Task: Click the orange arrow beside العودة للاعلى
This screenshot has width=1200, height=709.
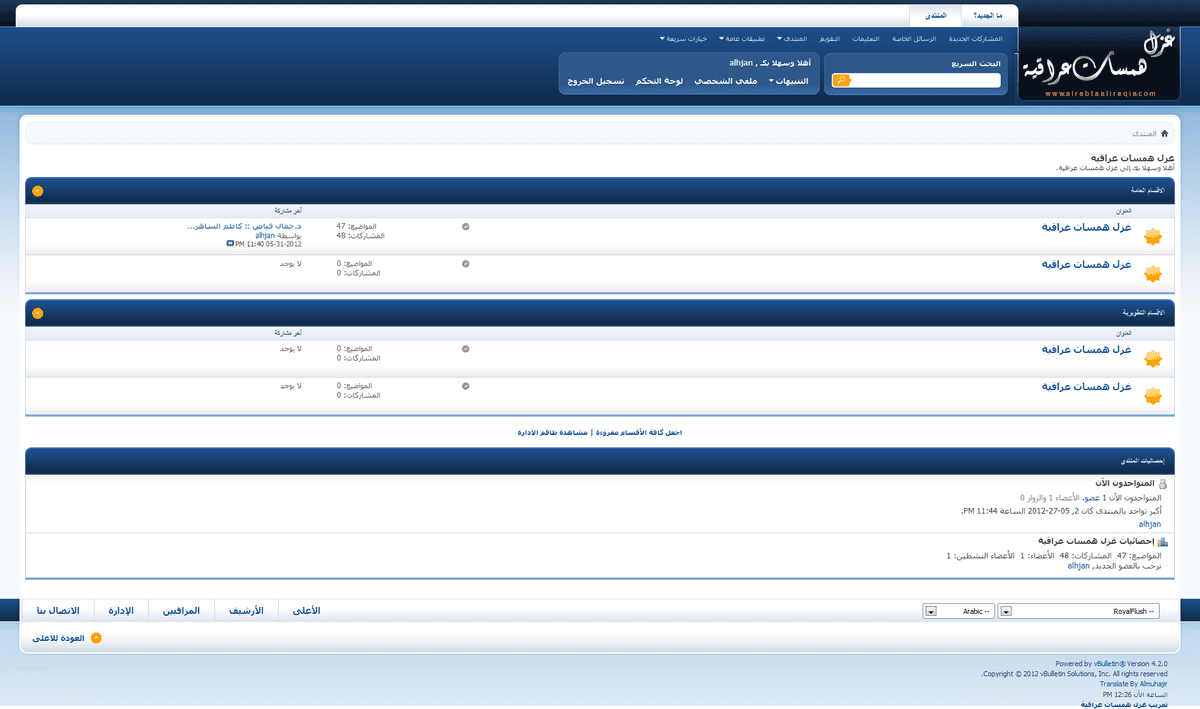Action: tap(96, 638)
